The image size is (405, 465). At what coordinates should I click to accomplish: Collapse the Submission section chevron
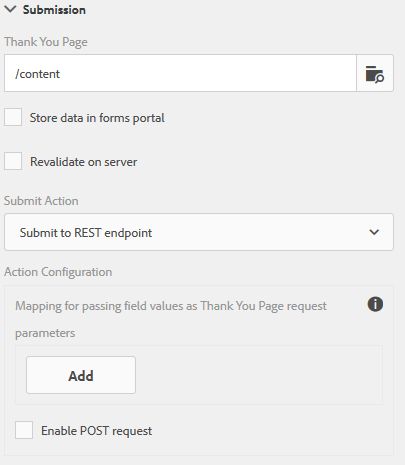(11, 9)
